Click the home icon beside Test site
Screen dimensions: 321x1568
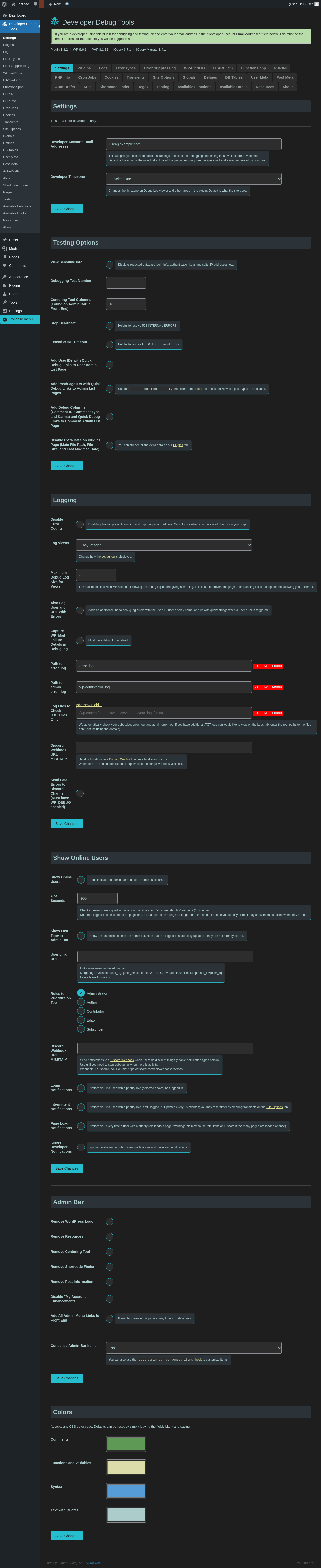pyautogui.click(x=13, y=4)
